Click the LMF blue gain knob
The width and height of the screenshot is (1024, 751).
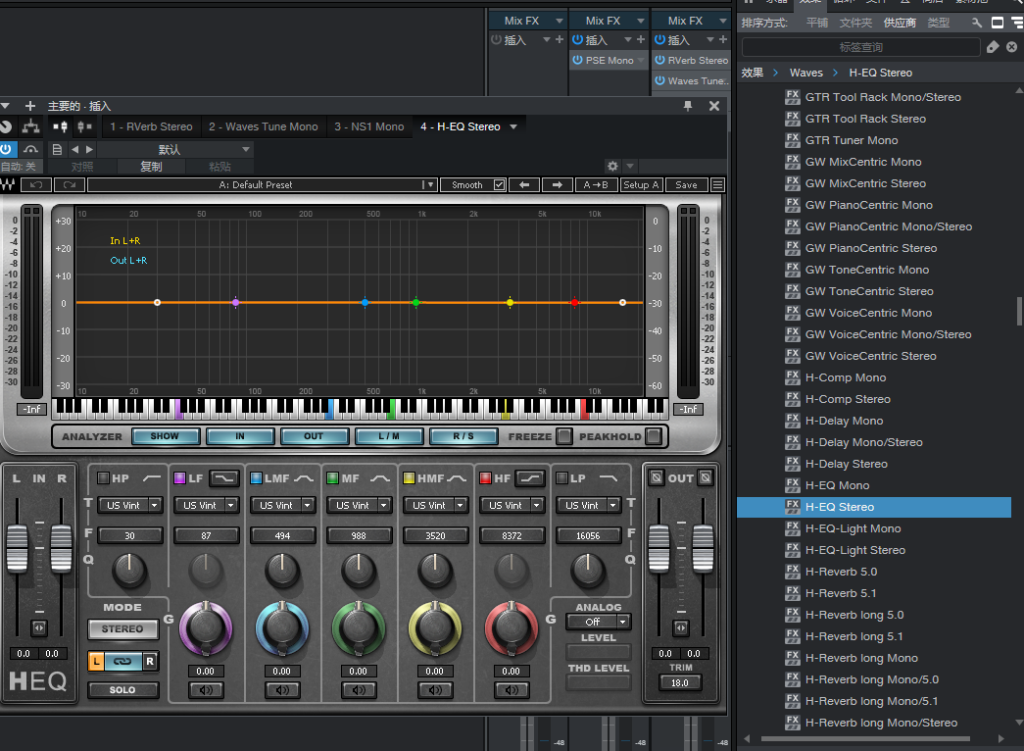click(x=282, y=628)
